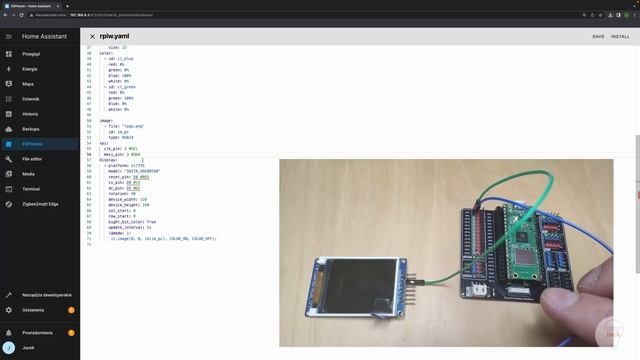Image resolution: width=640 pixels, height=360 pixels.
Task: Open the Energia lightning bolt icon
Action: [x=9, y=69]
